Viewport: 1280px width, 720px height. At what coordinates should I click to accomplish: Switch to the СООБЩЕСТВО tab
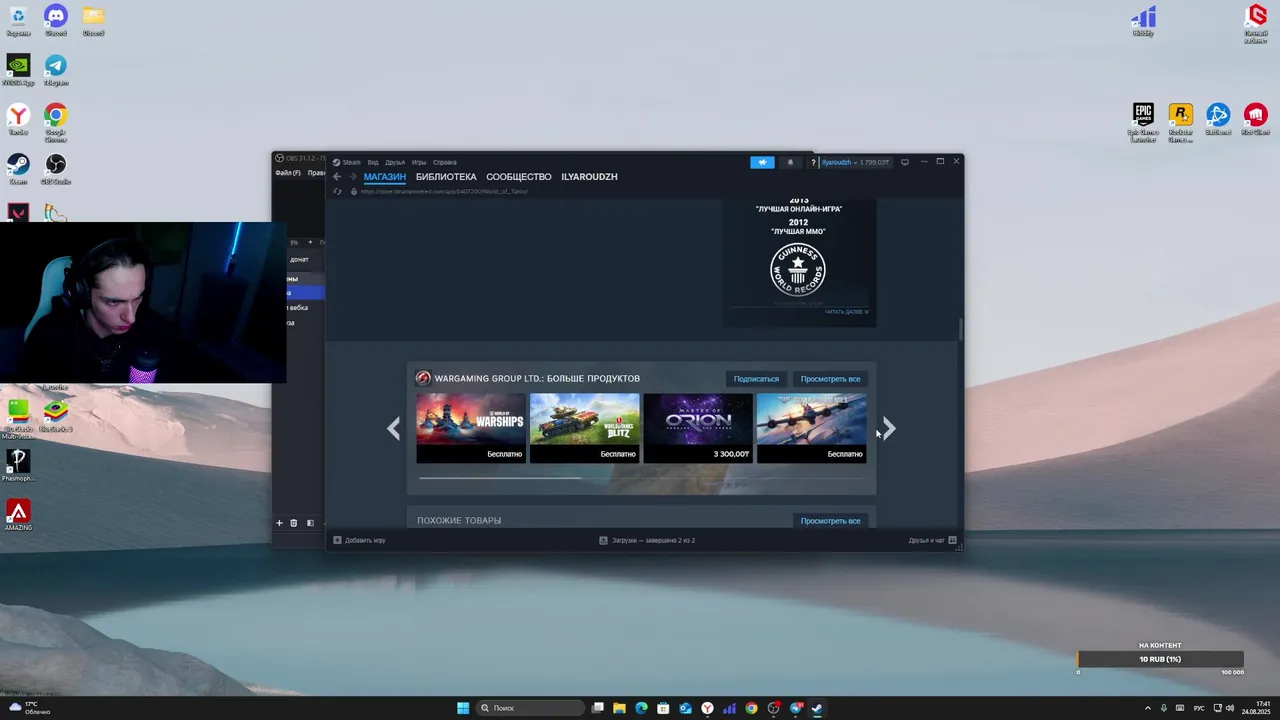point(519,177)
